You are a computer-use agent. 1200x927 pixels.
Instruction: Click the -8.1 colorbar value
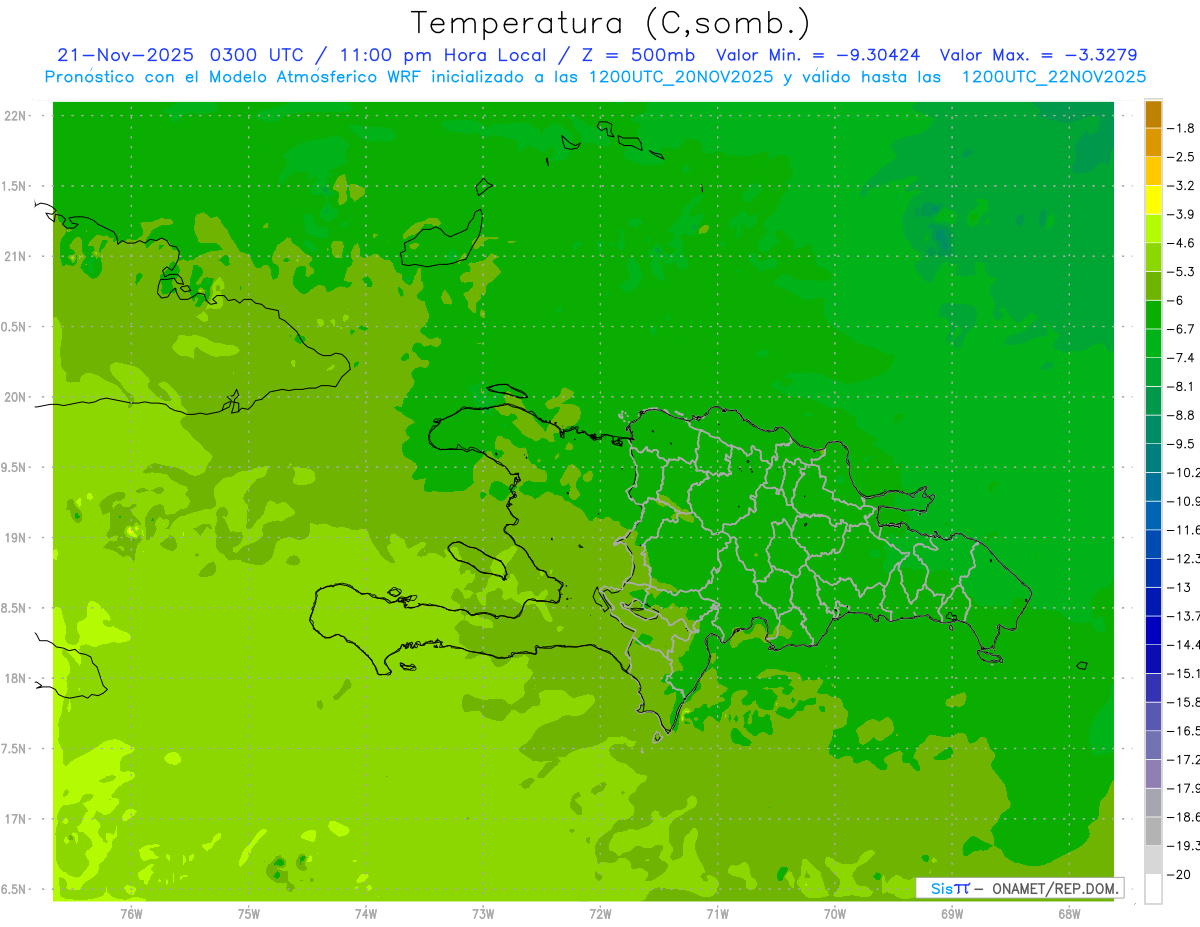[x=1181, y=386]
